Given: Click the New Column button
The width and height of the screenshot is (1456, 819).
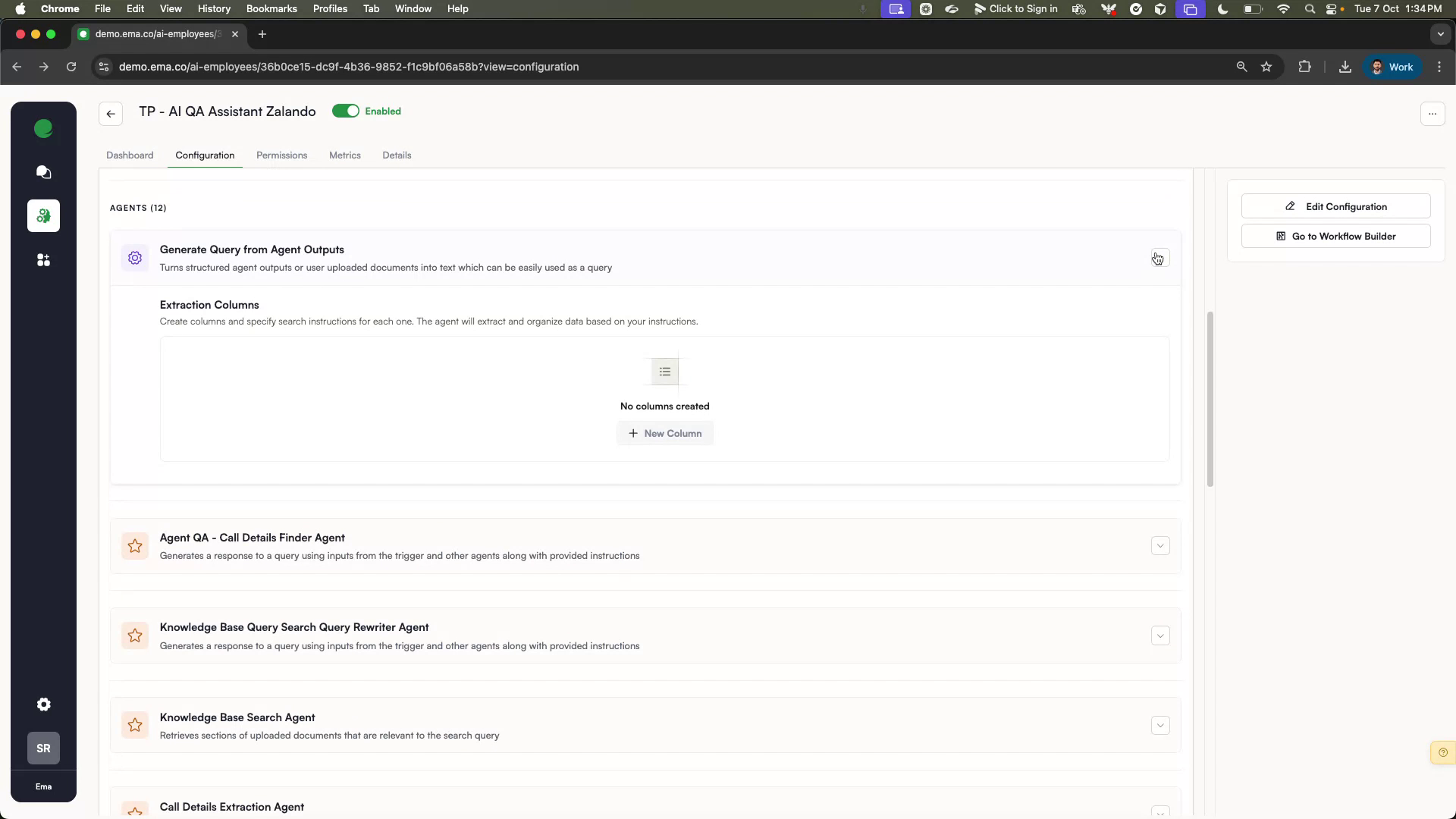Looking at the screenshot, I should pos(665,433).
